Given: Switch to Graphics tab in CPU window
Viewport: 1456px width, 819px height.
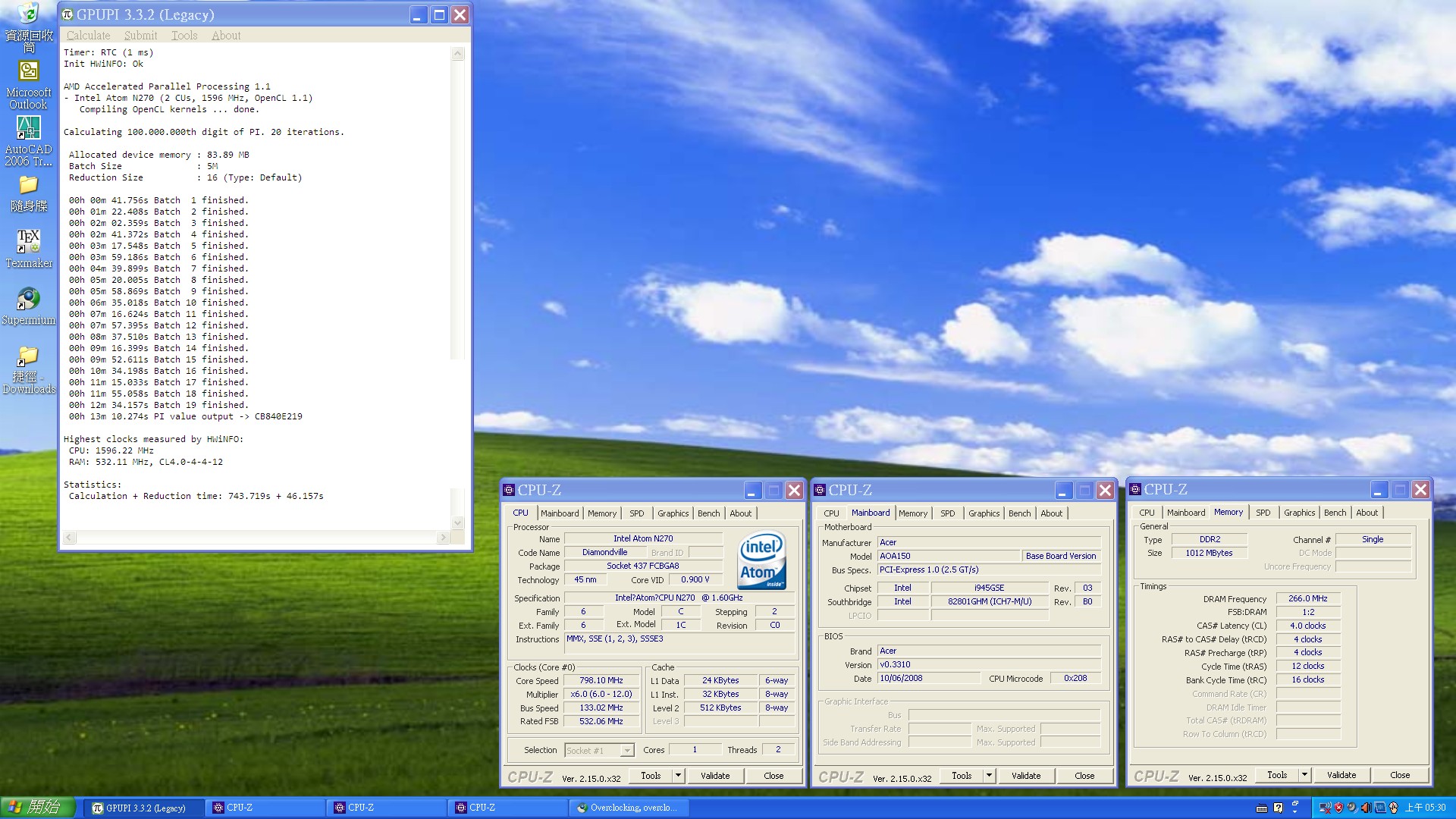Looking at the screenshot, I should tap(673, 513).
